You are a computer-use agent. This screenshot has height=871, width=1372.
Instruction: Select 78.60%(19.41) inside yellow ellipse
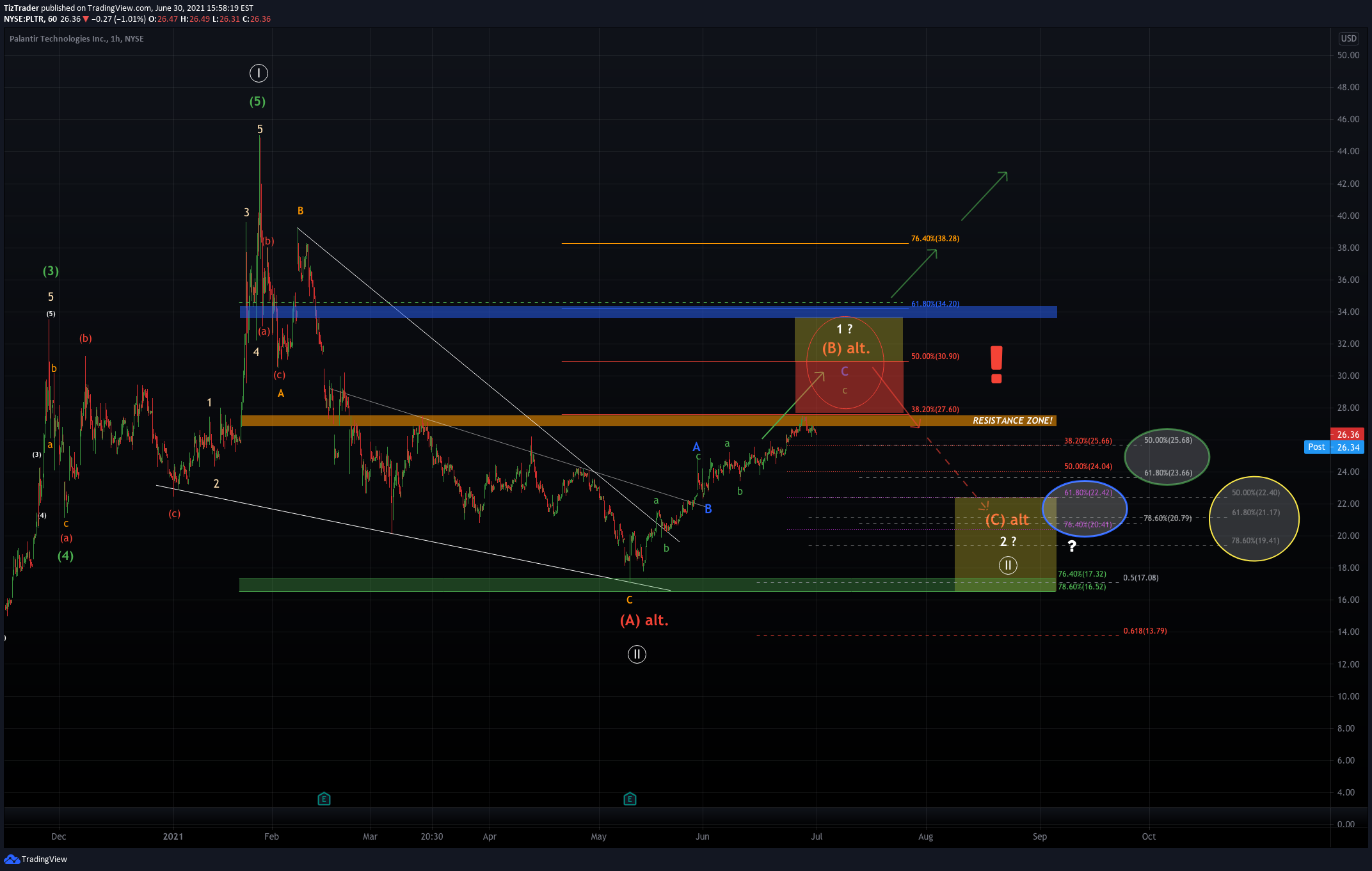[x=1255, y=541]
